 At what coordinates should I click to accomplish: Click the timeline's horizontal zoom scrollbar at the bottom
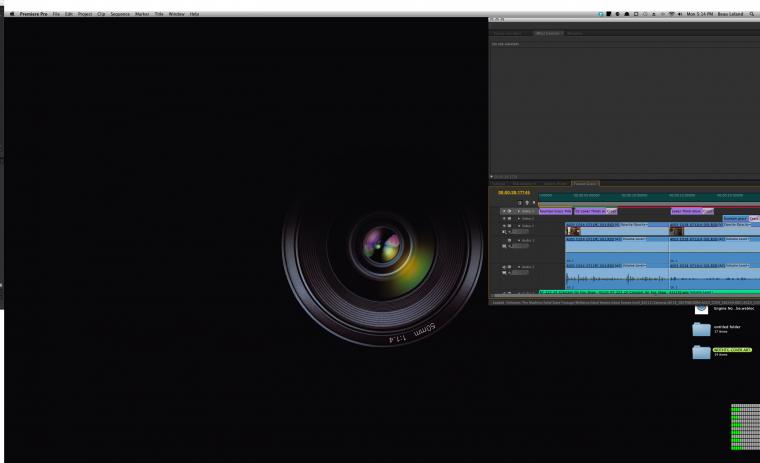[x=625, y=295]
